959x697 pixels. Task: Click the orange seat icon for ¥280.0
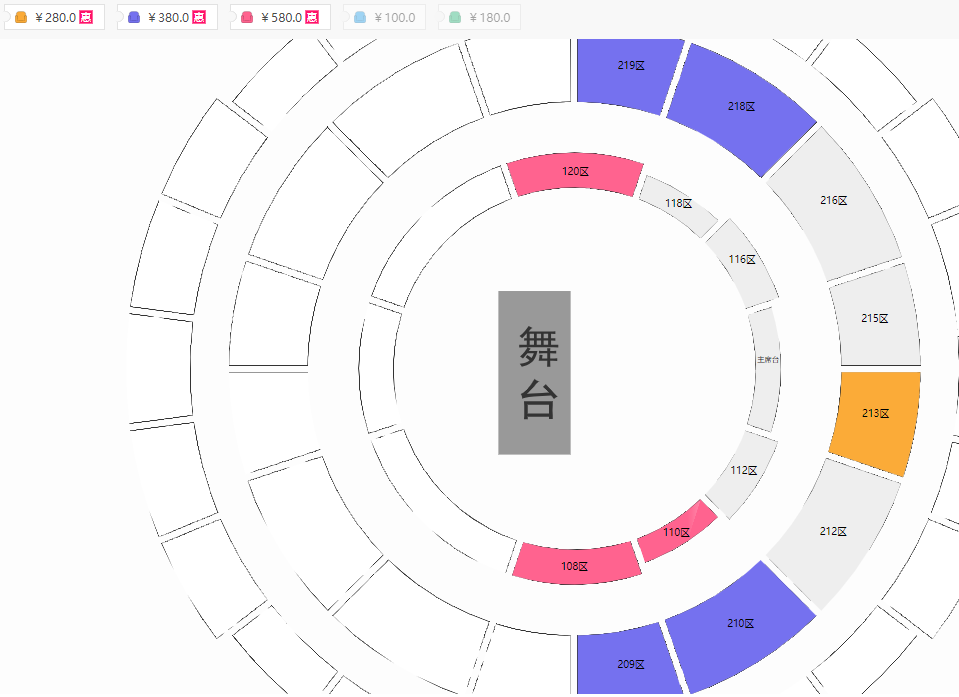click(x=21, y=17)
